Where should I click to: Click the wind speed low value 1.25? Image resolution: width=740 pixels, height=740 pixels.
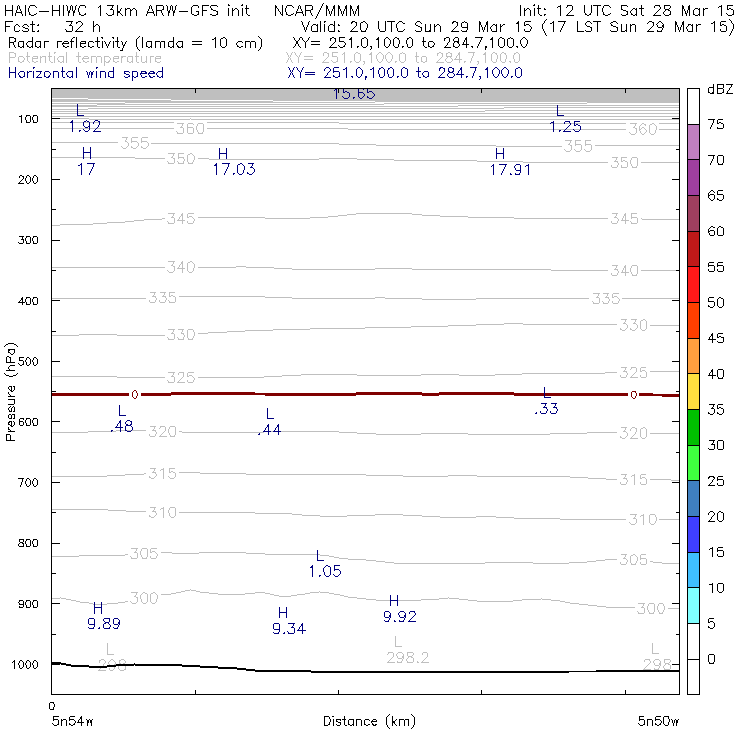[x=565, y=126]
